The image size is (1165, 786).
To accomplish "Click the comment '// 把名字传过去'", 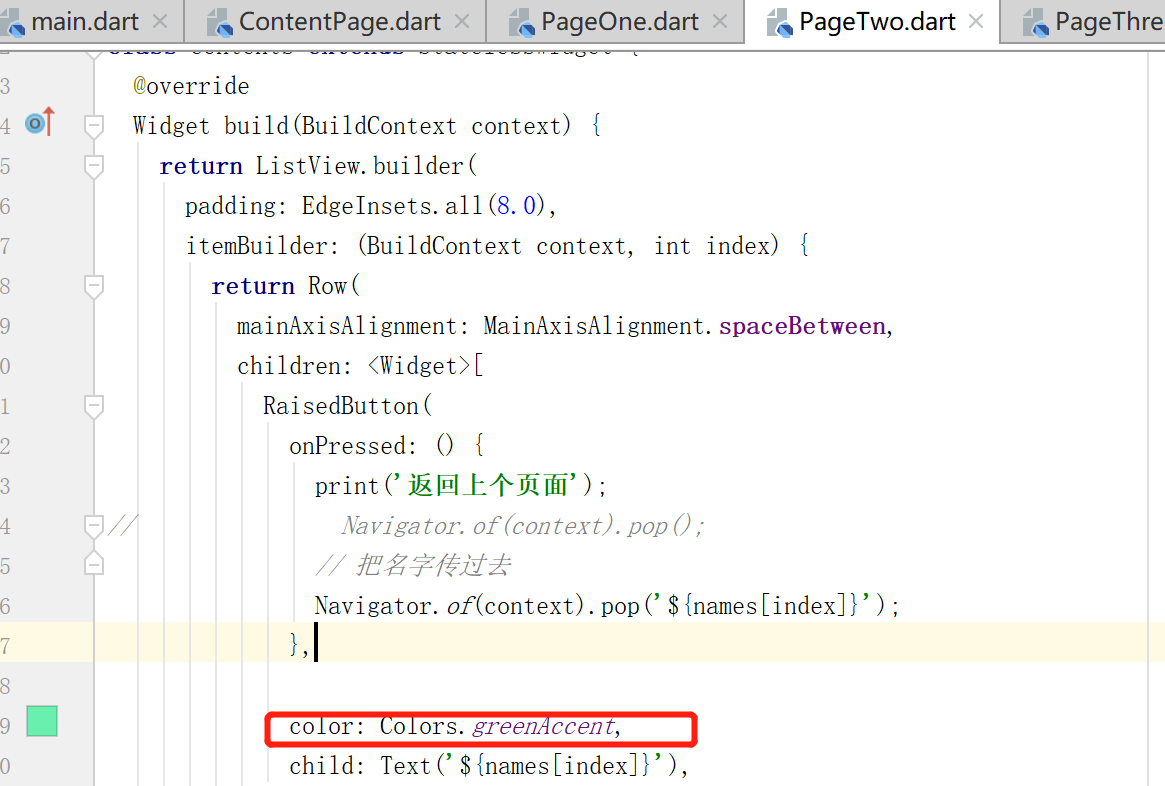I will [413, 566].
